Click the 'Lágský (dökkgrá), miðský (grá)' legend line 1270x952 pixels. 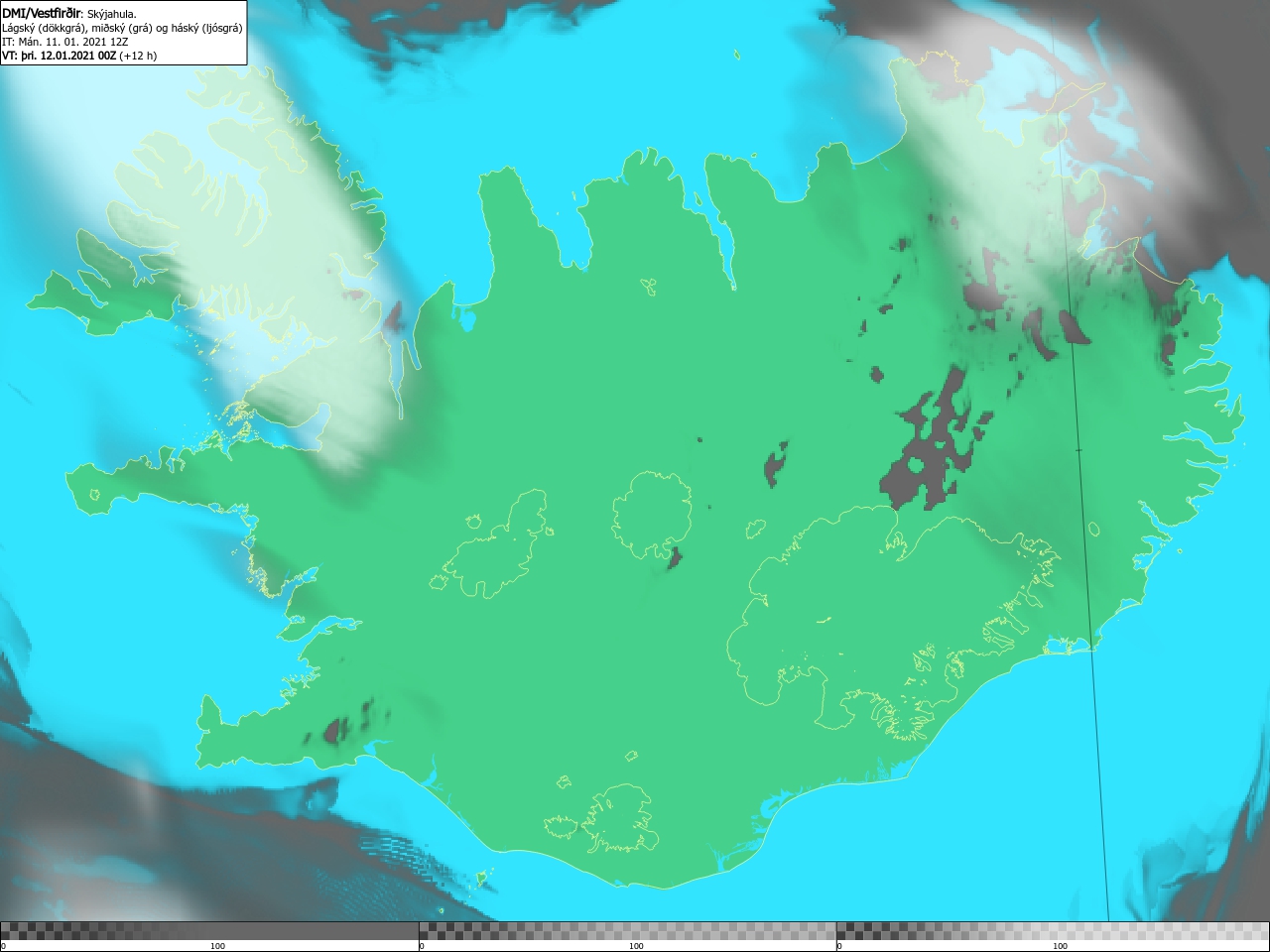pyautogui.click(x=122, y=28)
